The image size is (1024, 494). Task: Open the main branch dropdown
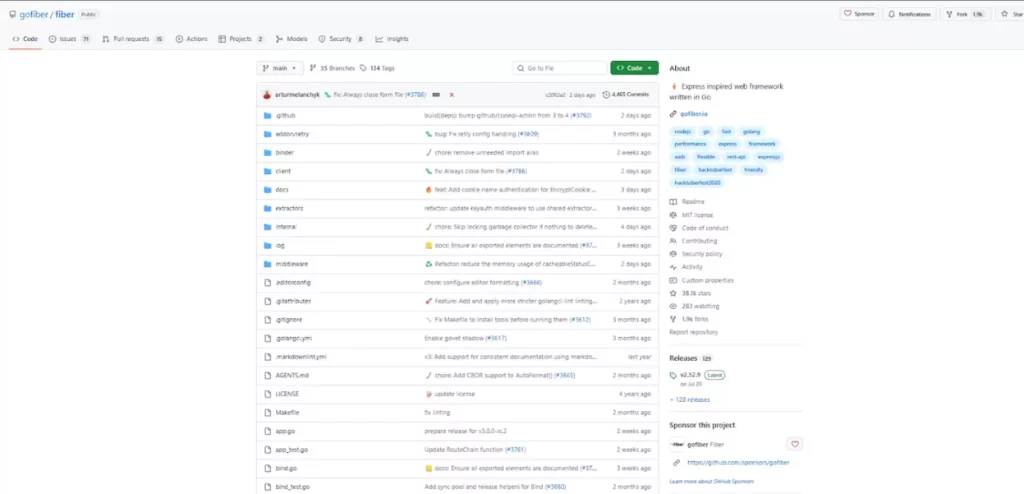tap(279, 68)
